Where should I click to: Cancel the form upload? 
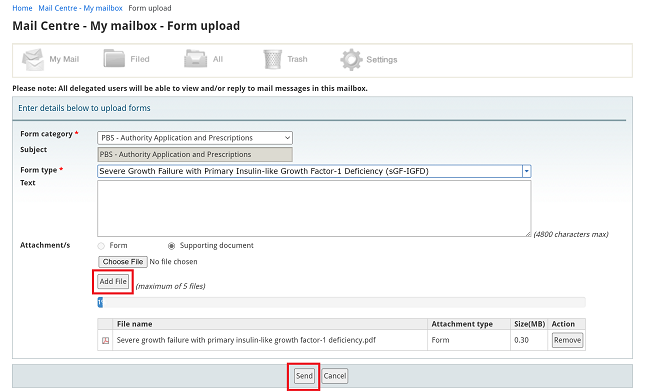[335, 376]
